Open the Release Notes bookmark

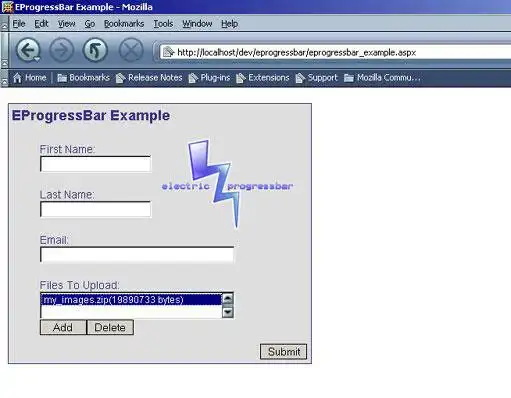tap(149, 78)
